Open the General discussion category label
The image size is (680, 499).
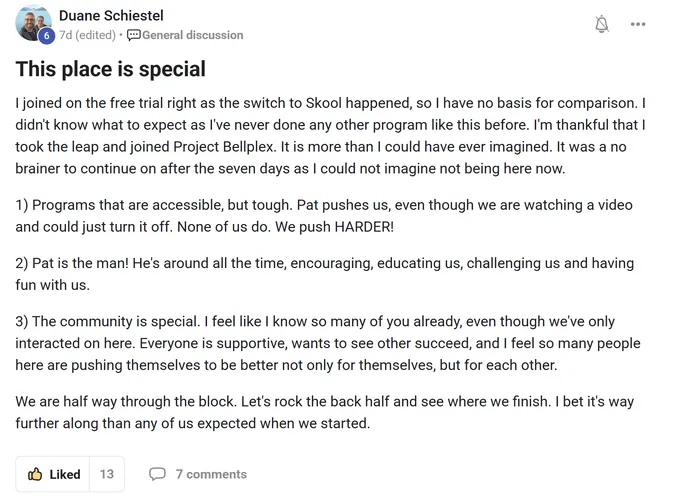coord(192,35)
